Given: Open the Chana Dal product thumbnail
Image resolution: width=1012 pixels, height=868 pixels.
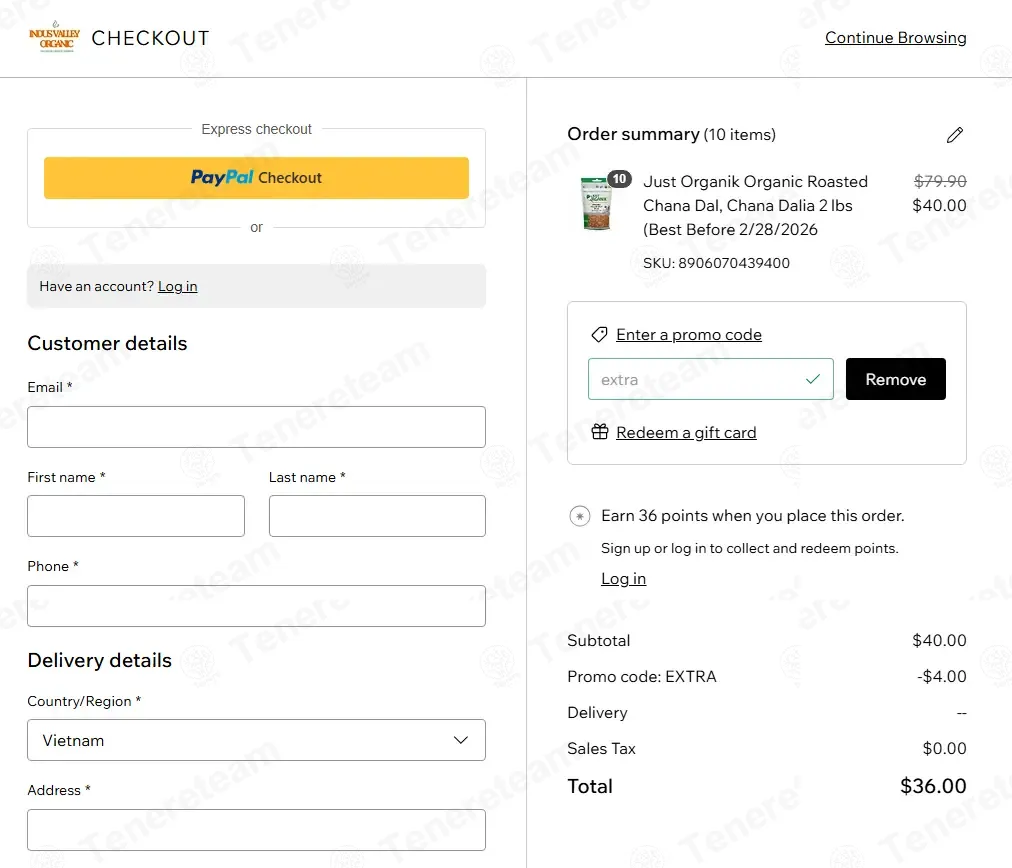Looking at the screenshot, I should pyautogui.click(x=597, y=205).
